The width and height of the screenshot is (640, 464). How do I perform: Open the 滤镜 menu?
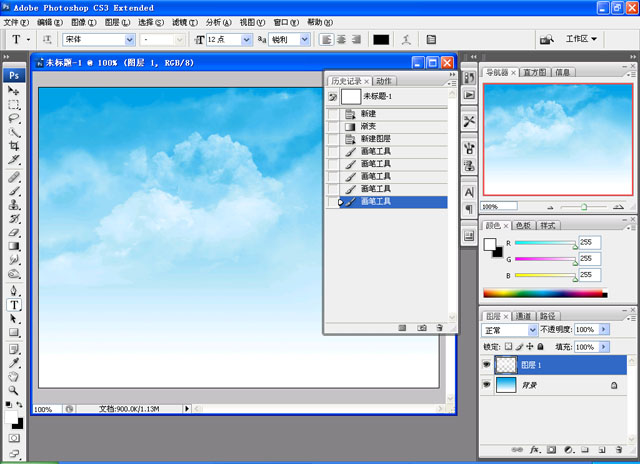point(185,22)
